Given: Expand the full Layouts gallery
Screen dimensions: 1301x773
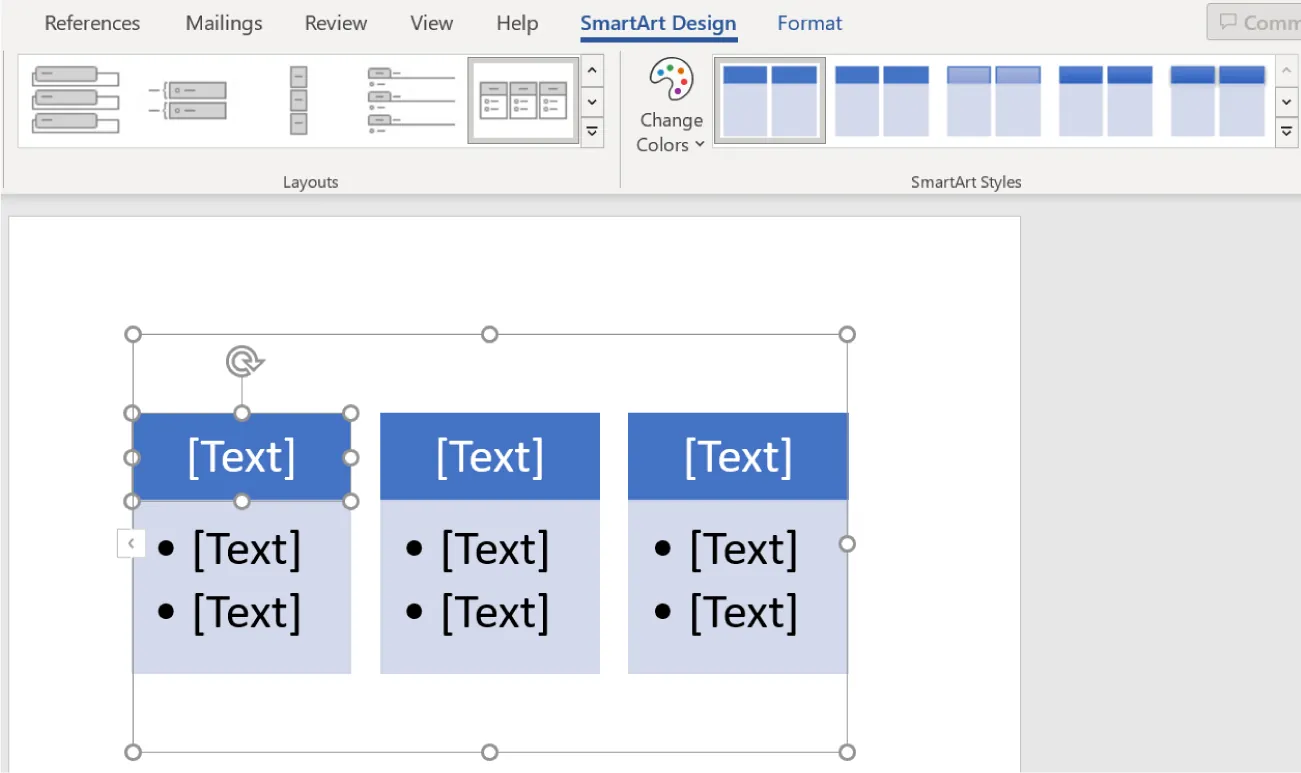Looking at the screenshot, I should [592, 130].
